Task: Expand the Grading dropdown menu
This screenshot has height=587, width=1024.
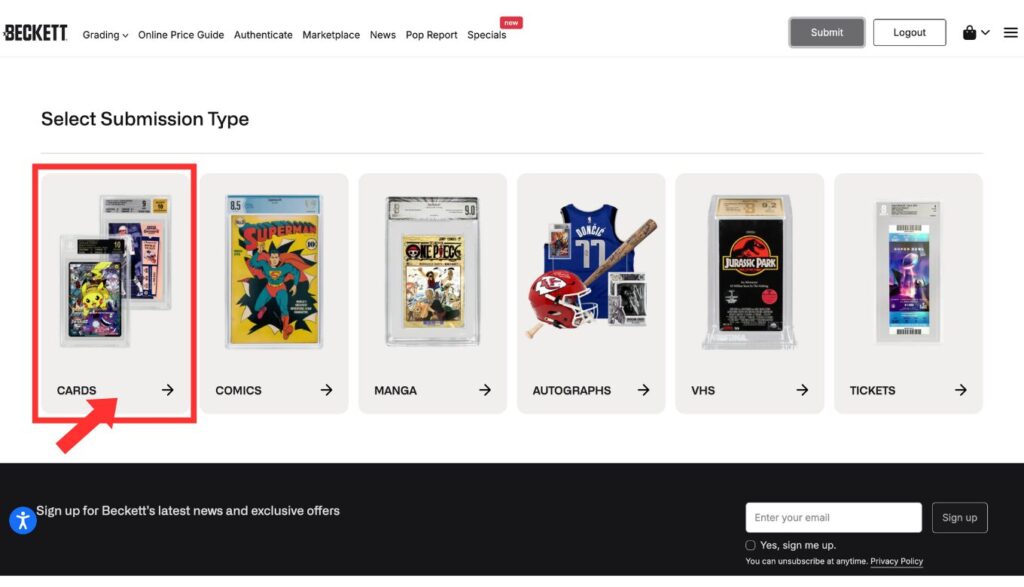Action: click(x=105, y=35)
